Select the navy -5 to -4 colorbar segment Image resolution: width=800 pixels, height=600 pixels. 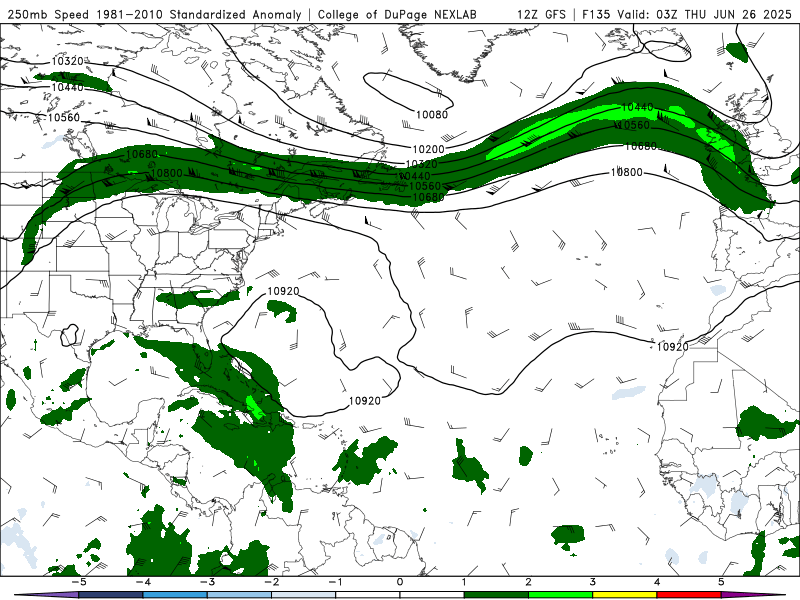point(111,595)
